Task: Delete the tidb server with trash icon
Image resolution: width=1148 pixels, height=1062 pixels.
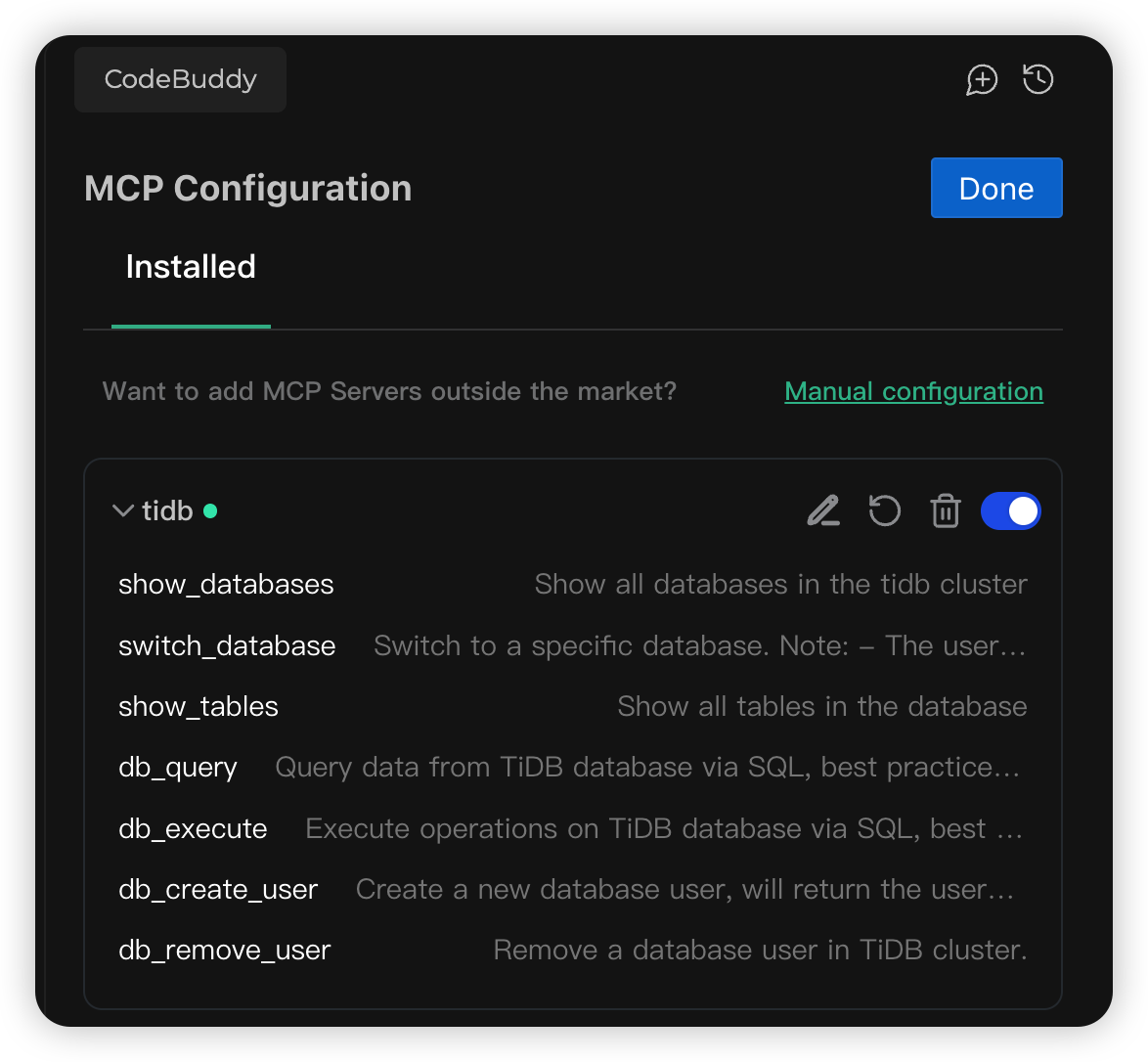Action: [x=945, y=510]
